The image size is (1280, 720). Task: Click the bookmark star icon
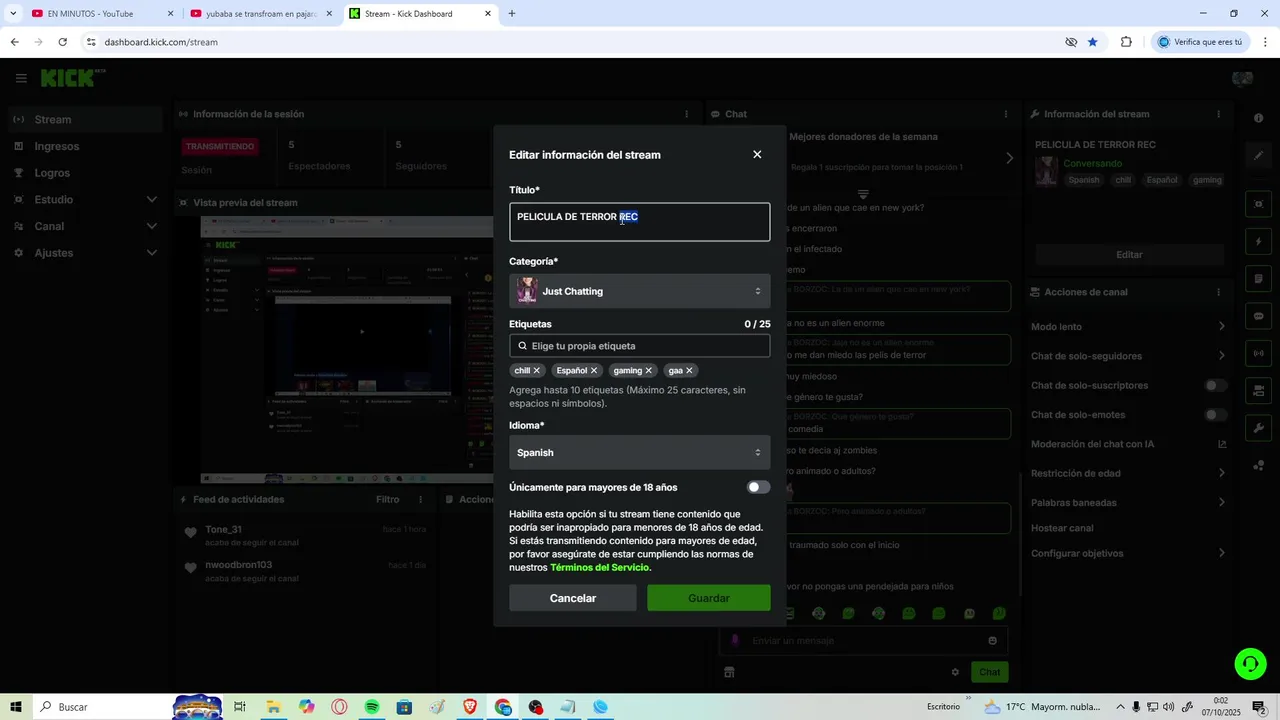click(1092, 42)
